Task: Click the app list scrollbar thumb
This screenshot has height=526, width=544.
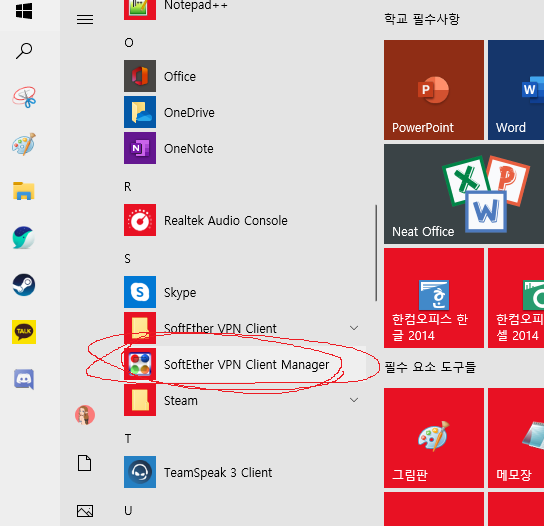Action: click(x=376, y=253)
